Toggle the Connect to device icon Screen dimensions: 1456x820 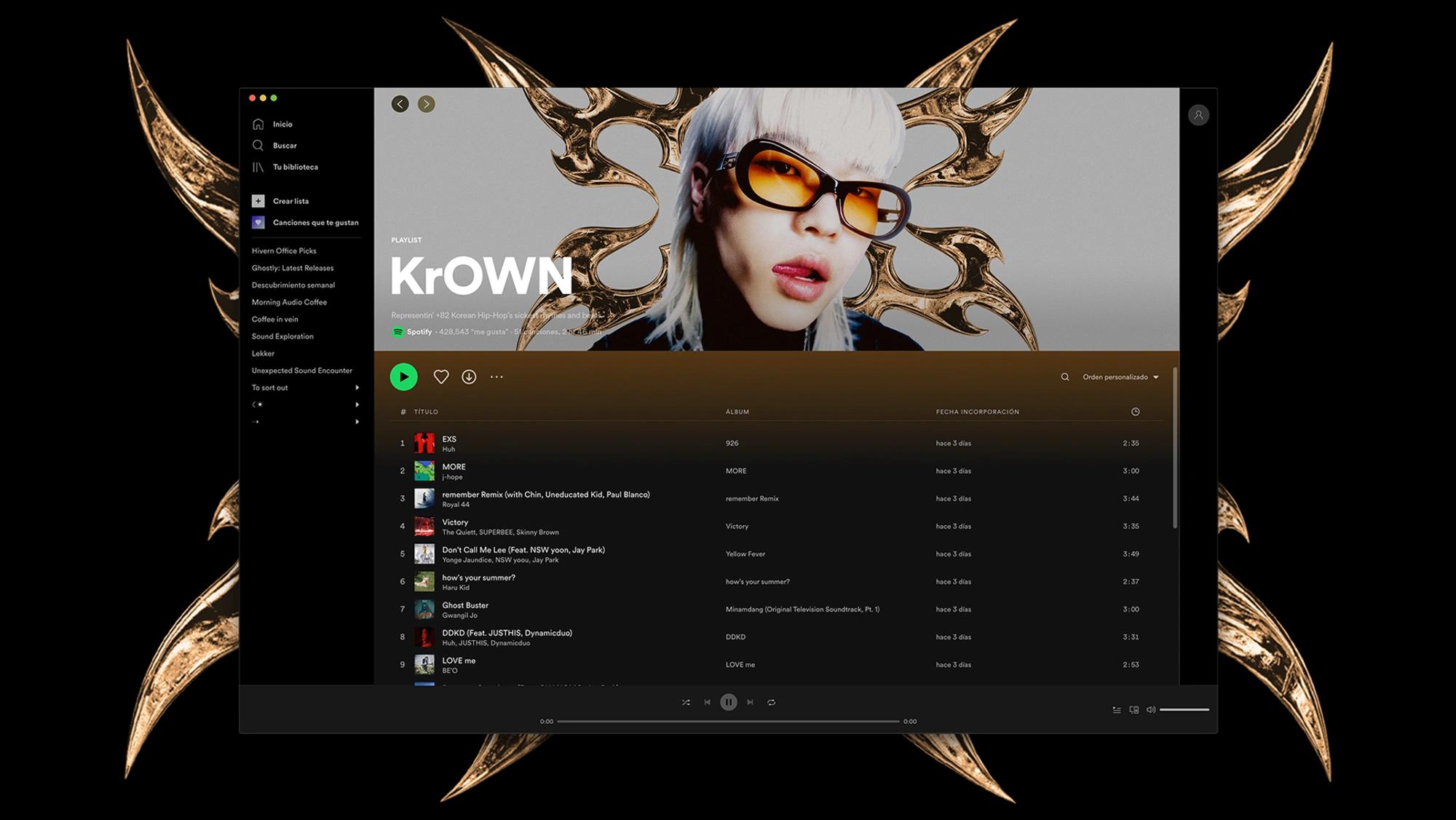point(1134,708)
